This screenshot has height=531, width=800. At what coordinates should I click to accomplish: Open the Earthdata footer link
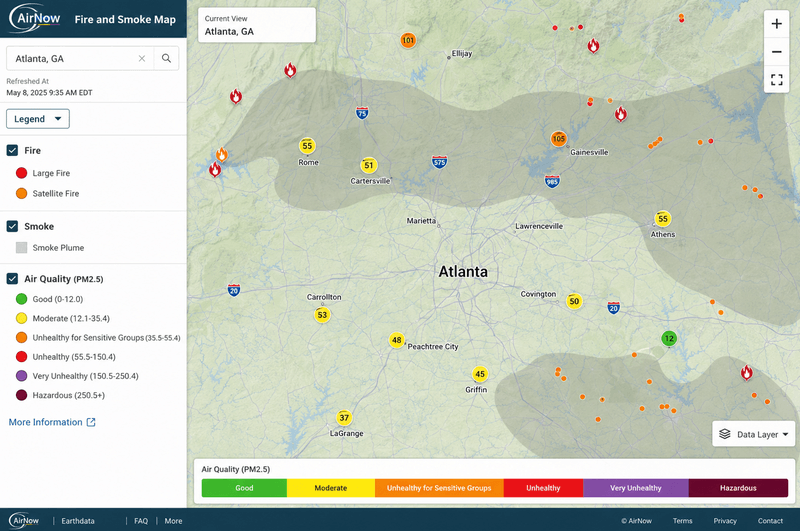click(78, 521)
